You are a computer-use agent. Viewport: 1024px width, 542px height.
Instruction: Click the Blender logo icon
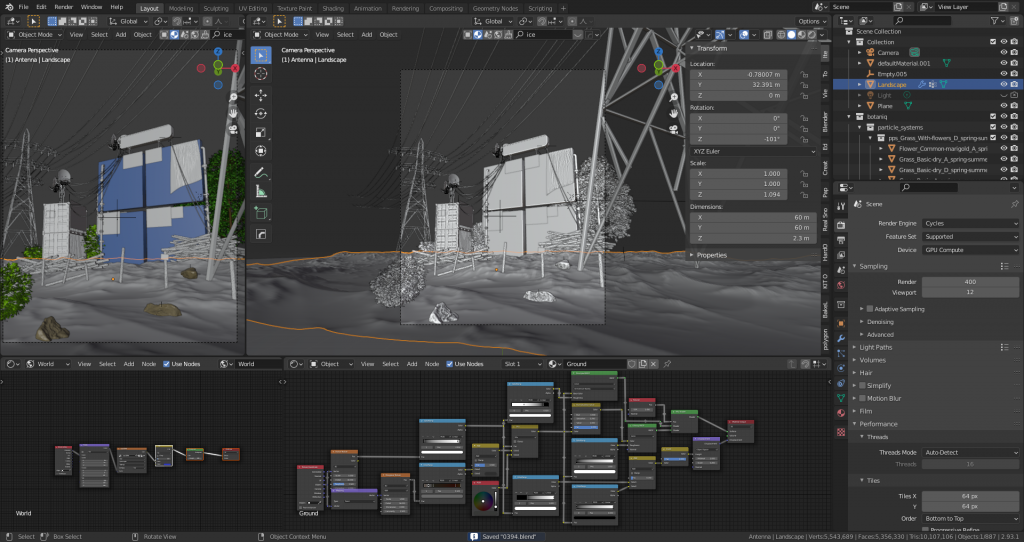point(8,7)
